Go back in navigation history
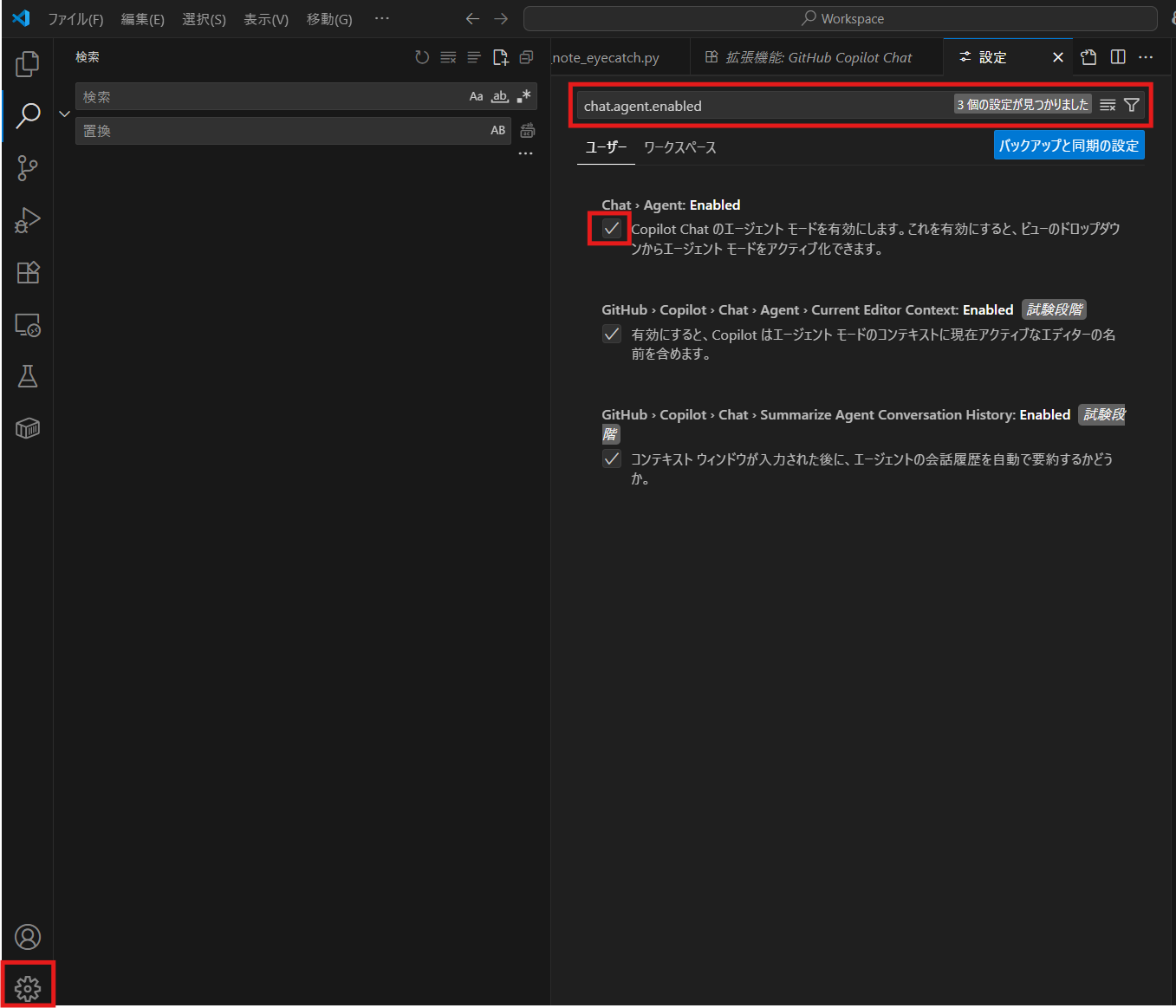The image size is (1176, 1008). coord(472,18)
